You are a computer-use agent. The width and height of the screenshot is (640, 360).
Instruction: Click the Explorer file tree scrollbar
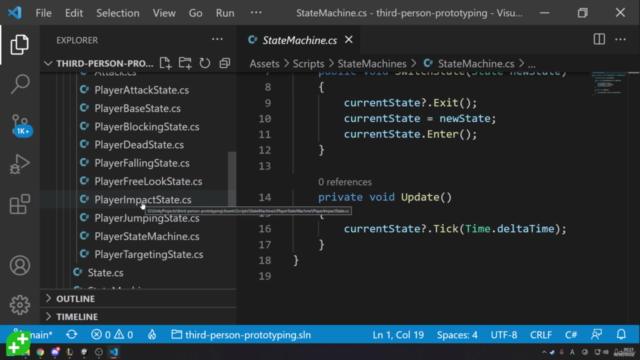[x=231, y=179]
